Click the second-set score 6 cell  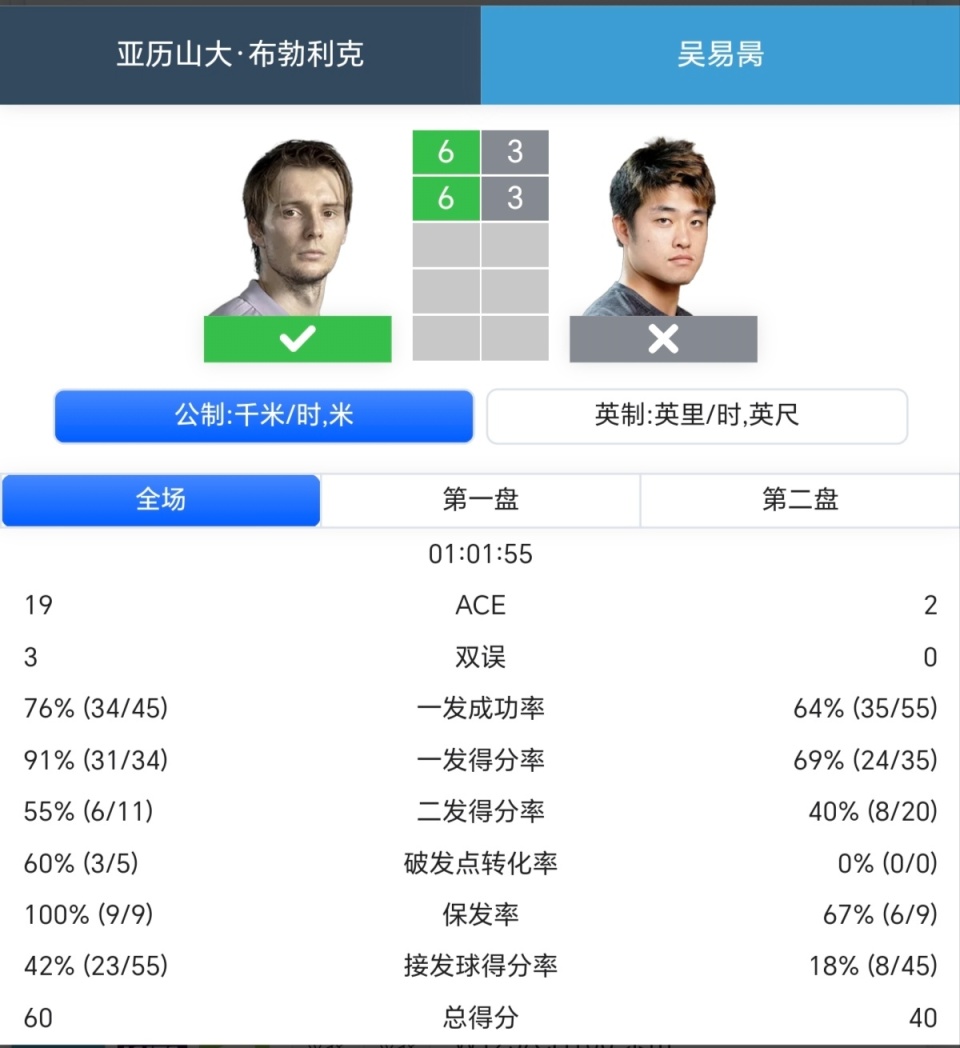click(x=445, y=198)
